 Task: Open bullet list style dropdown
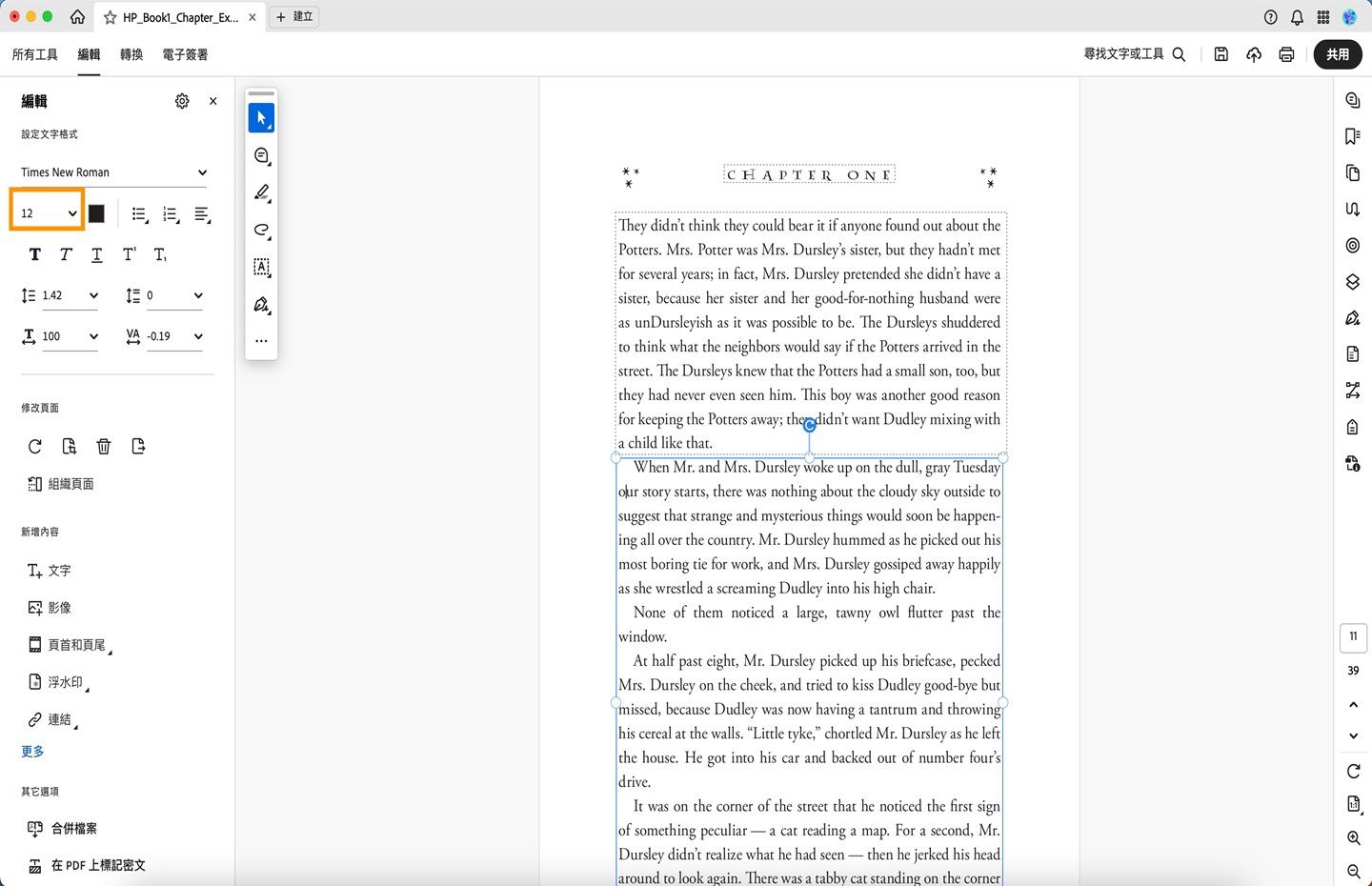click(x=140, y=214)
